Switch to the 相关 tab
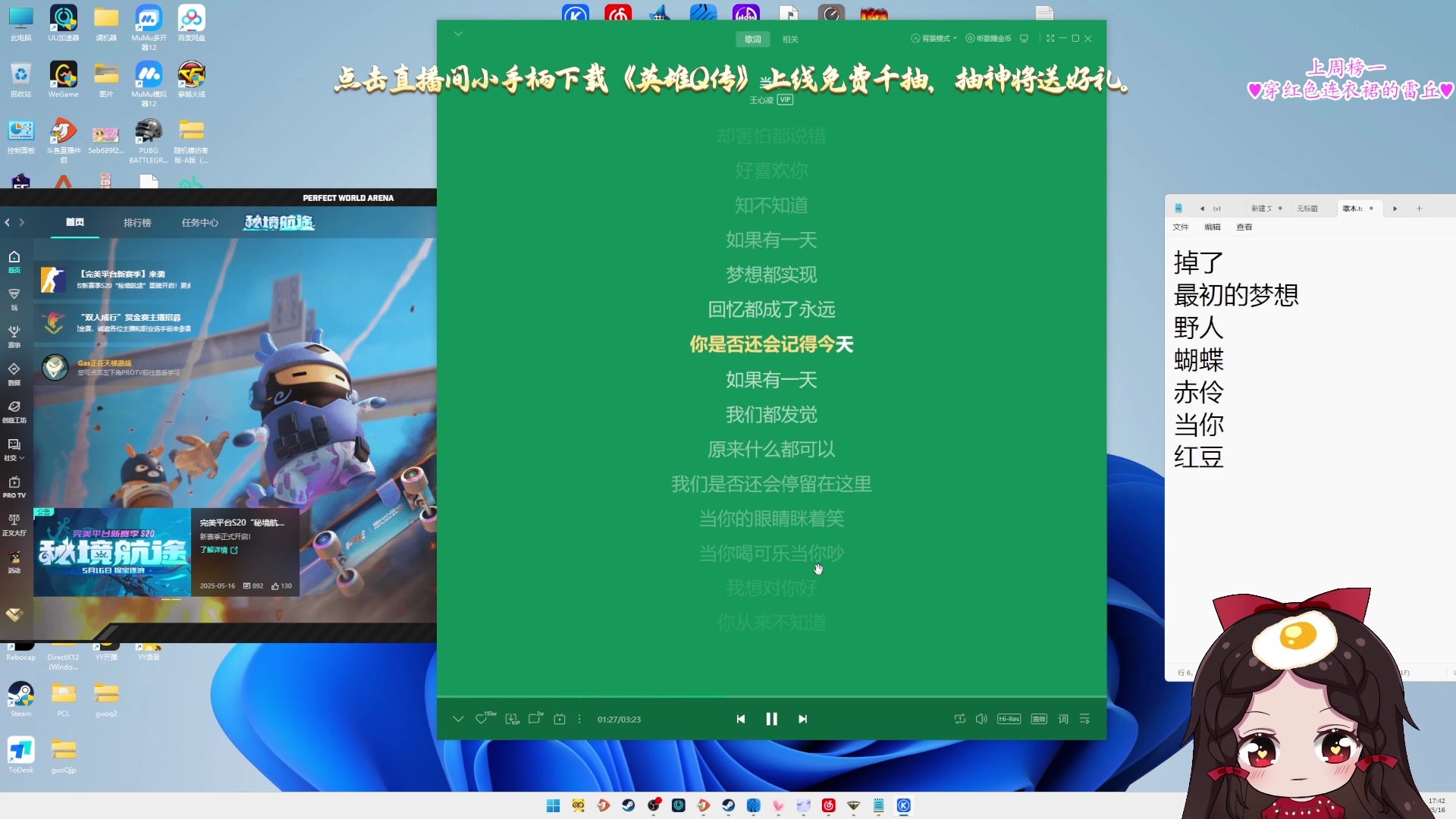This screenshot has width=1456, height=819. click(x=790, y=39)
